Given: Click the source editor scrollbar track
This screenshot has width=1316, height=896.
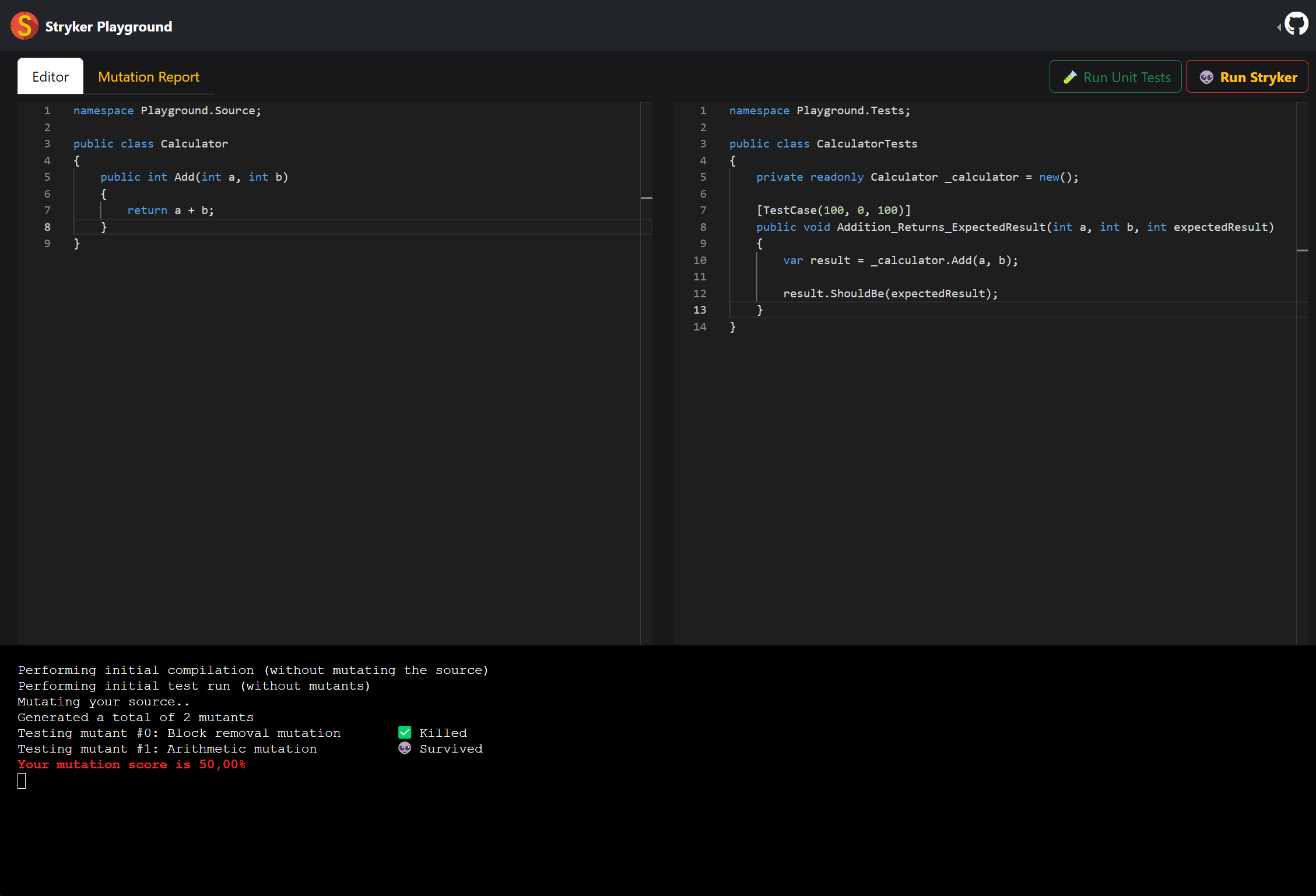Looking at the screenshot, I should (646, 373).
